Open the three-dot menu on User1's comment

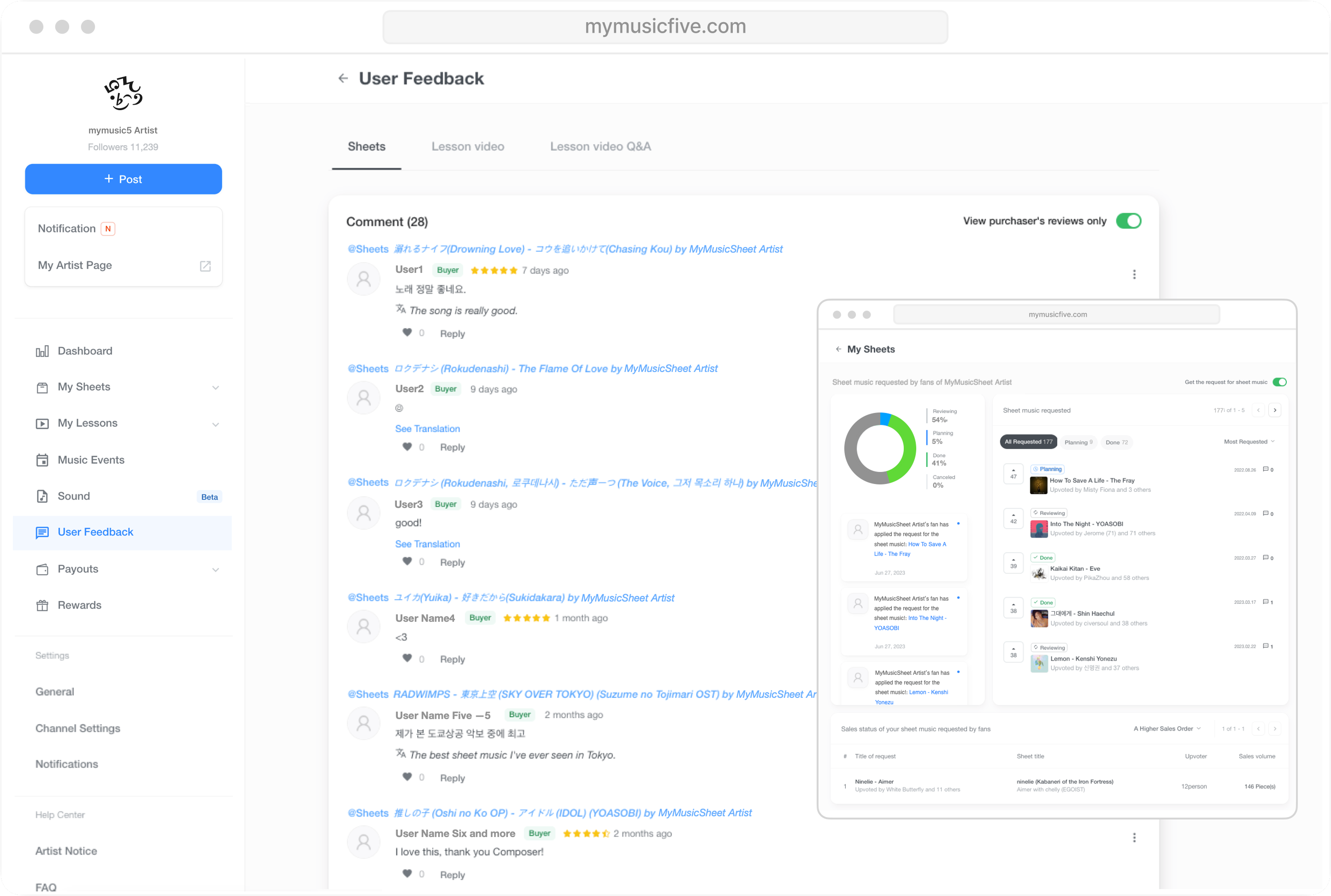pyautogui.click(x=1134, y=274)
